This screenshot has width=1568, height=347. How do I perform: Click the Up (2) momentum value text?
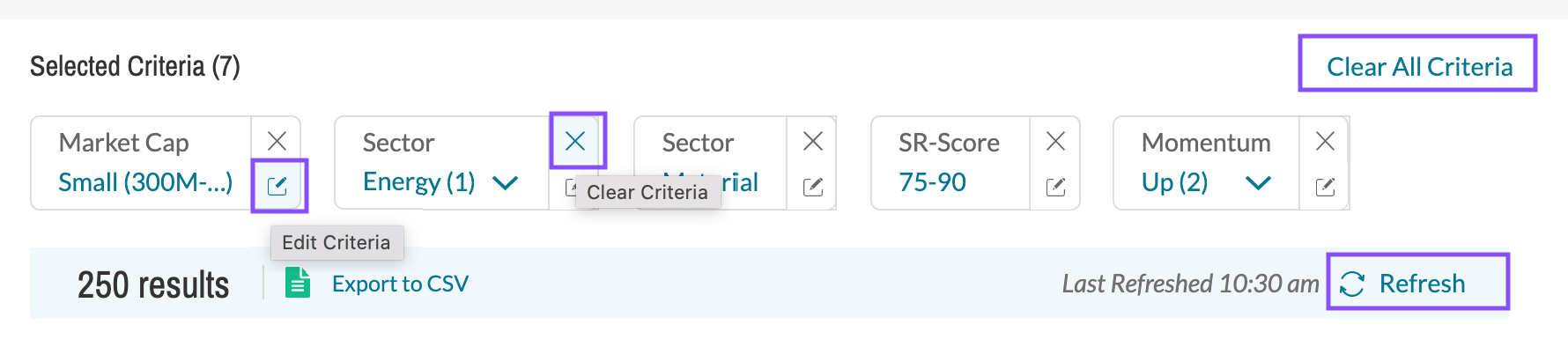pos(1174,182)
